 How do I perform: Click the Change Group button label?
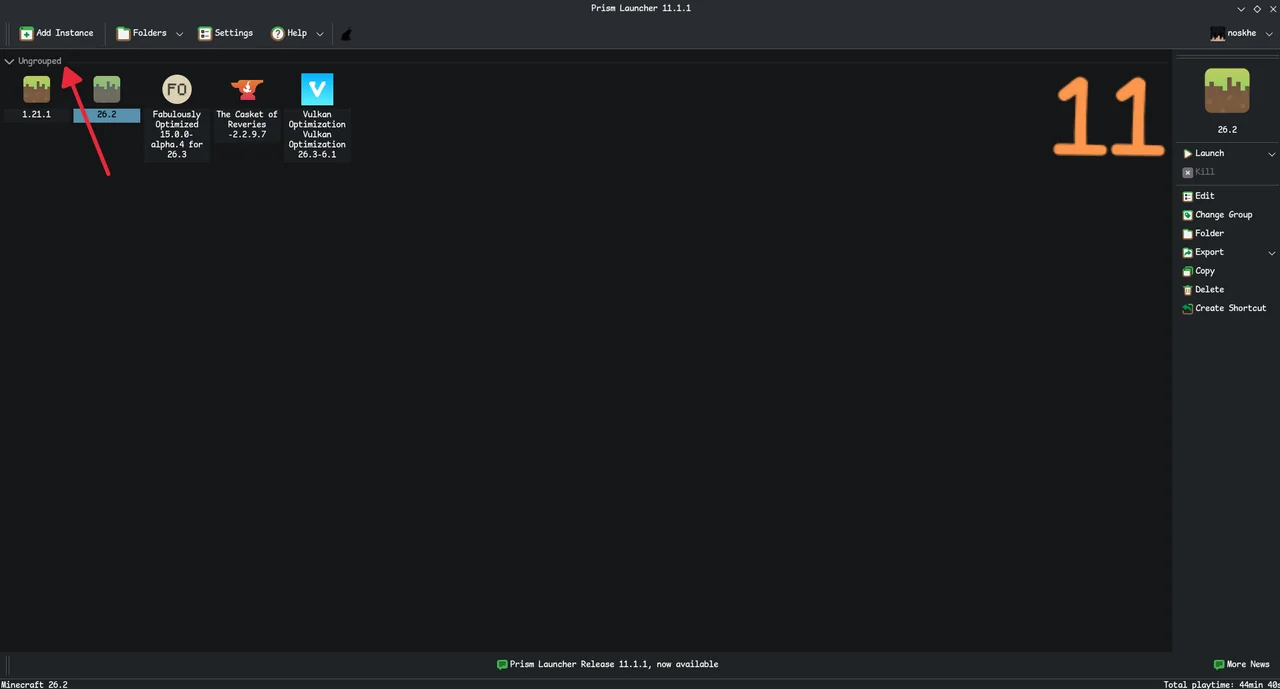pos(1224,215)
